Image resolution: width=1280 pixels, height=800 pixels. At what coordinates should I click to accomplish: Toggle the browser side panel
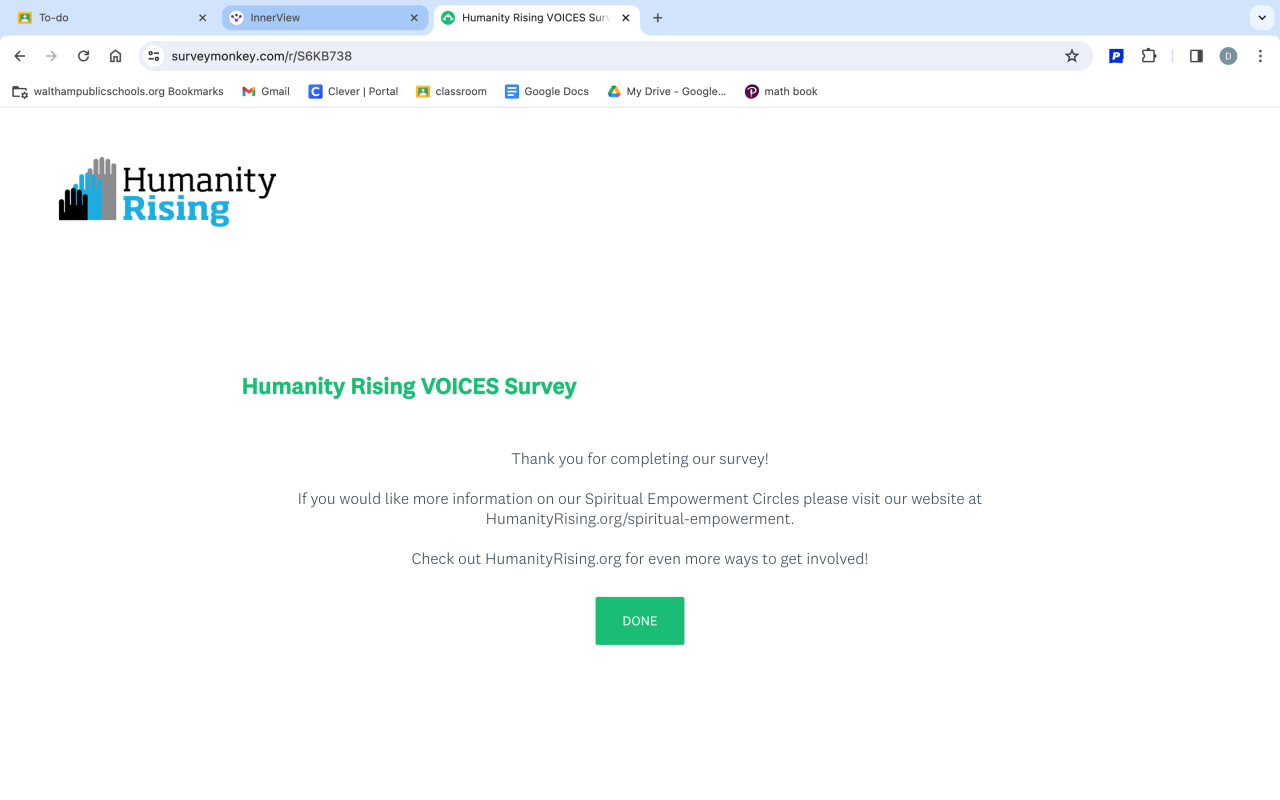click(x=1196, y=56)
